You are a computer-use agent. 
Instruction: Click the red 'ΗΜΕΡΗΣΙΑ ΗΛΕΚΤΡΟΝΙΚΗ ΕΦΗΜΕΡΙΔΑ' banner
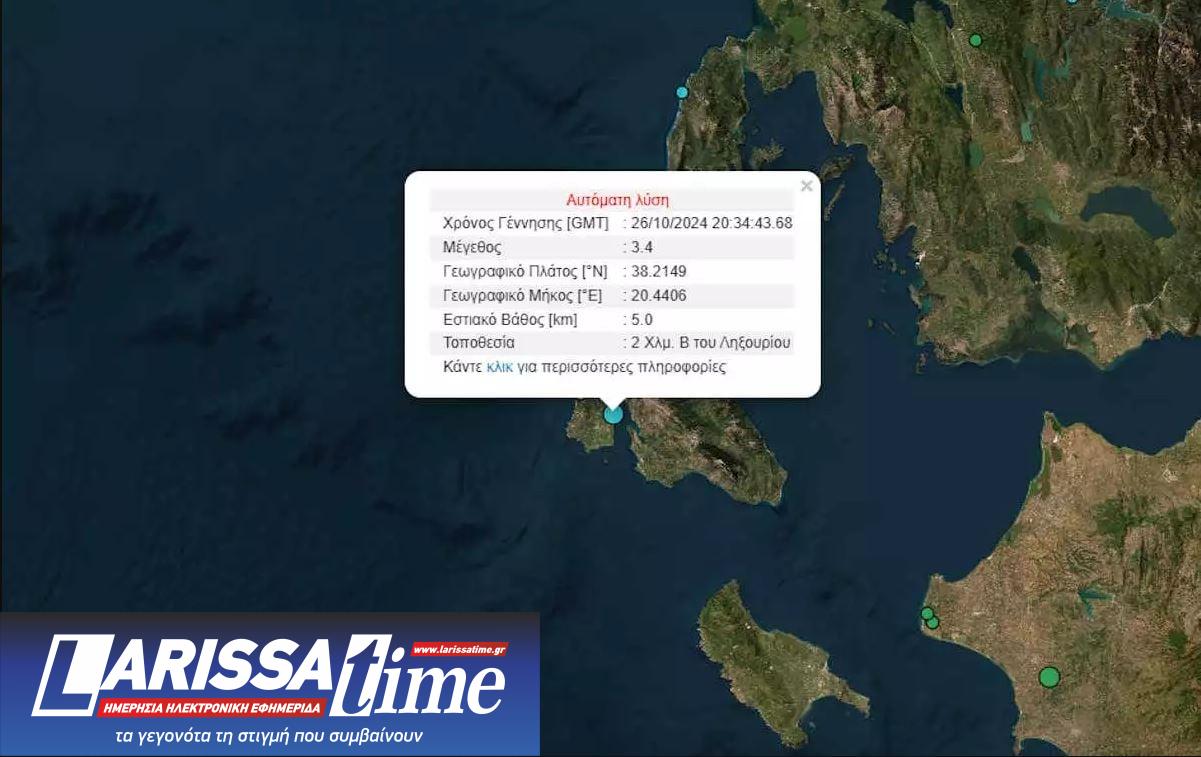(x=211, y=707)
